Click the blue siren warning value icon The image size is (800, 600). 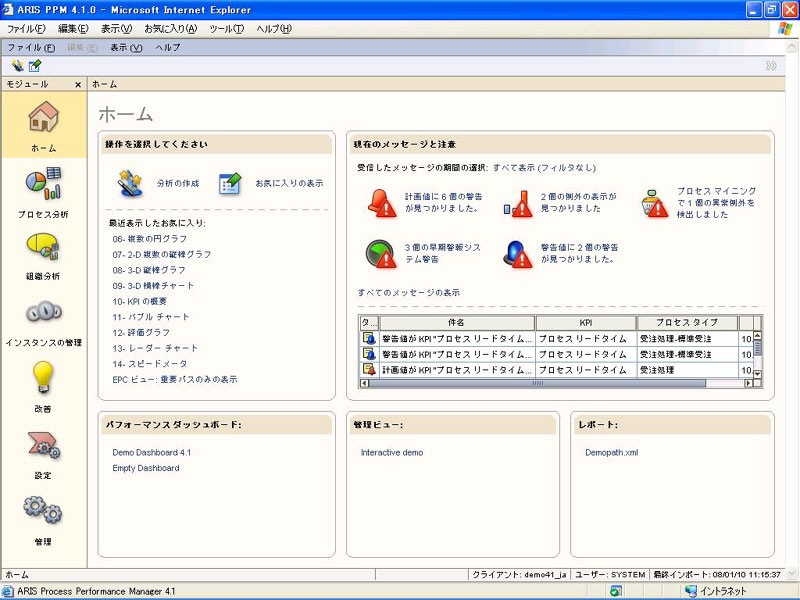(x=517, y=254)
